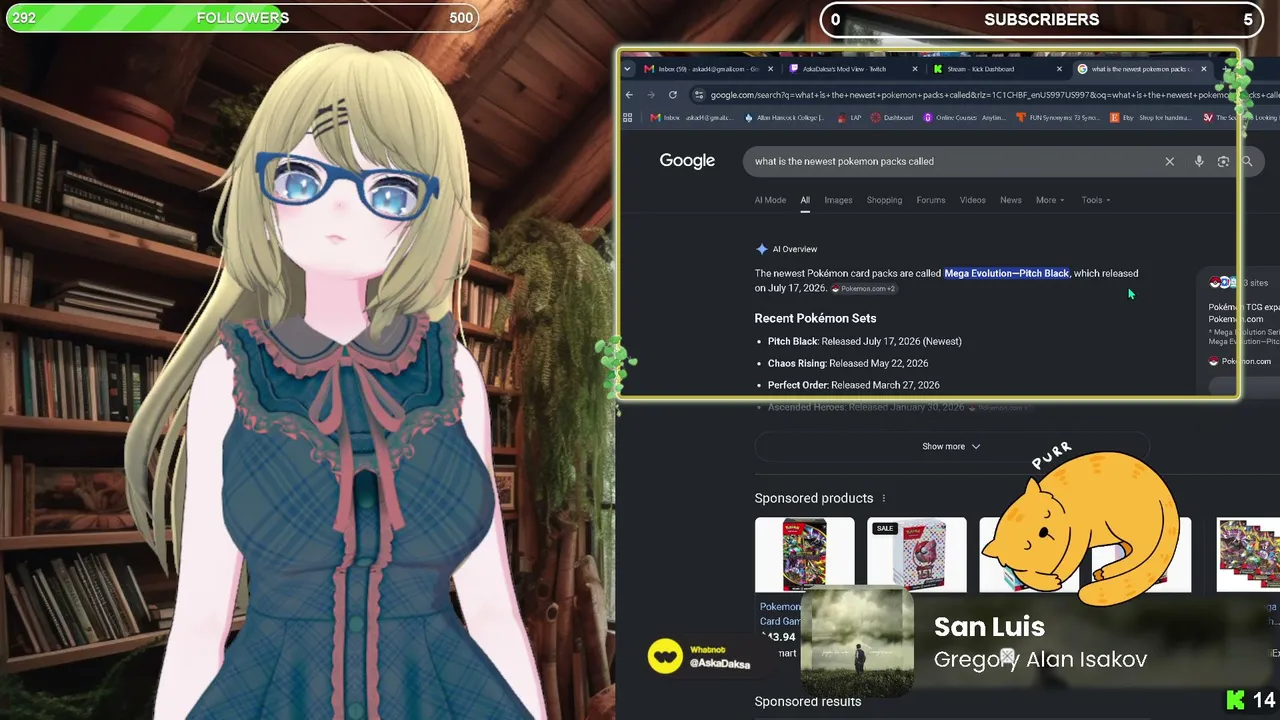Click the Google logo
The height and width of the screenshot is (720, 1280).
[x=687, y=161]
